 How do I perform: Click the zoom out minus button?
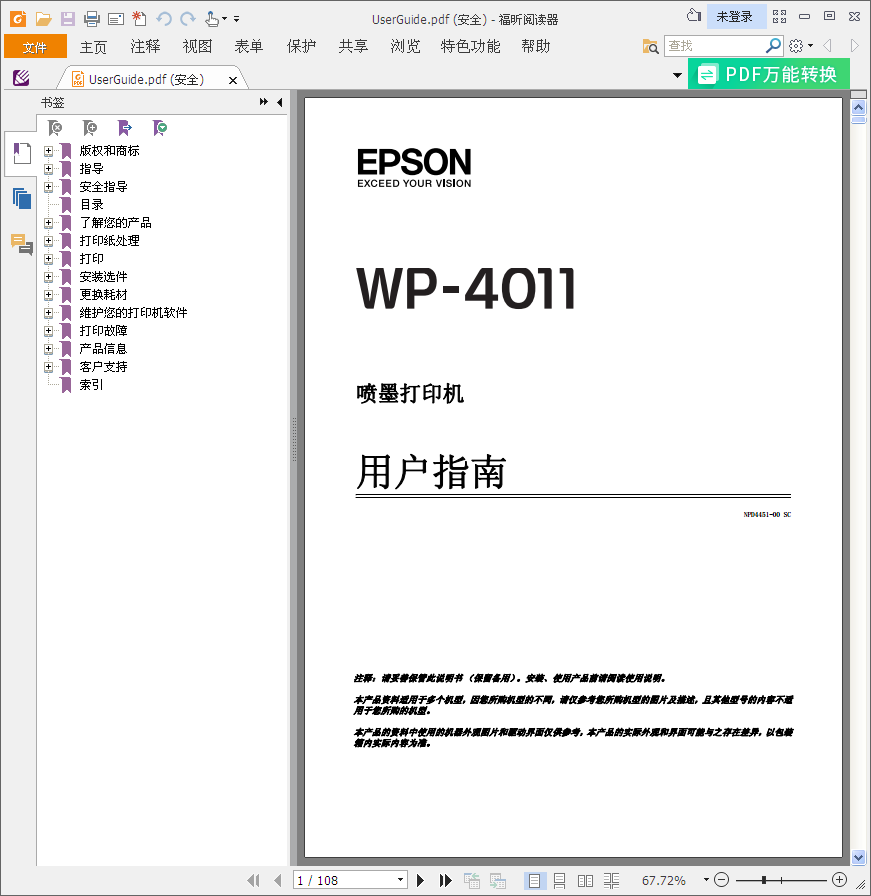tap(722, 880)
